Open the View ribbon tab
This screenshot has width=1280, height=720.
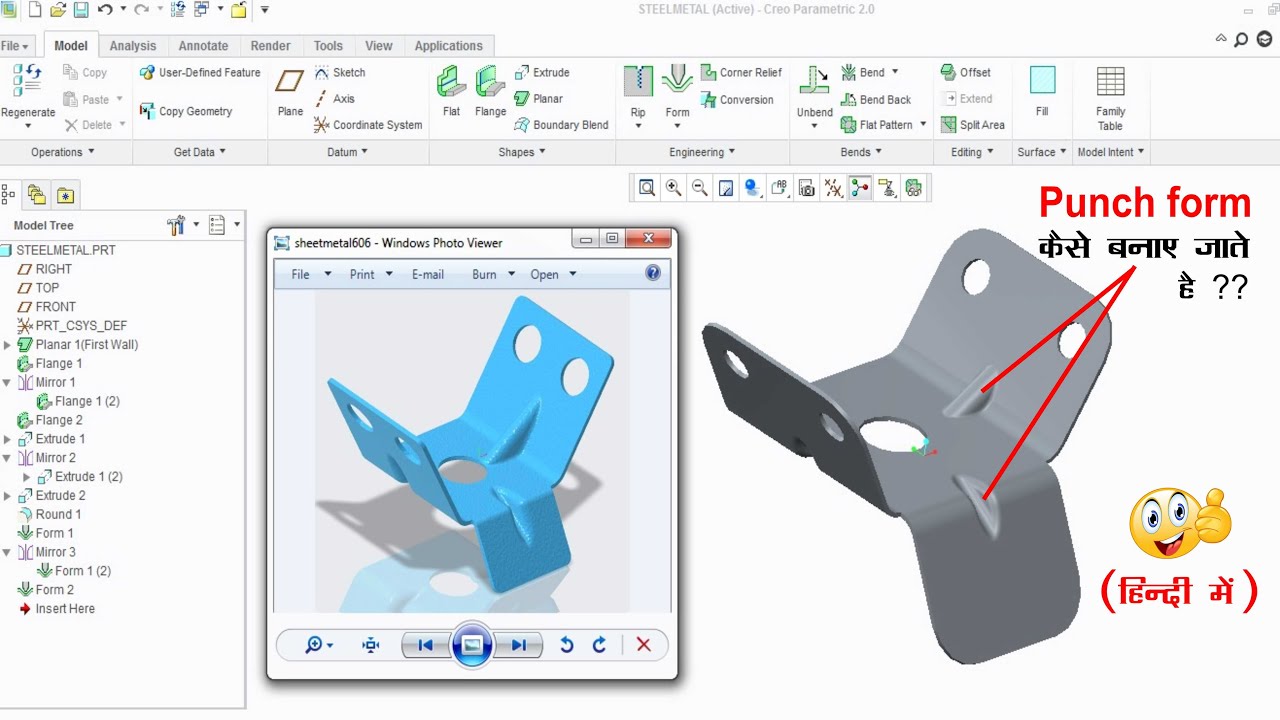pyautogui.click(x=379, y=46)
